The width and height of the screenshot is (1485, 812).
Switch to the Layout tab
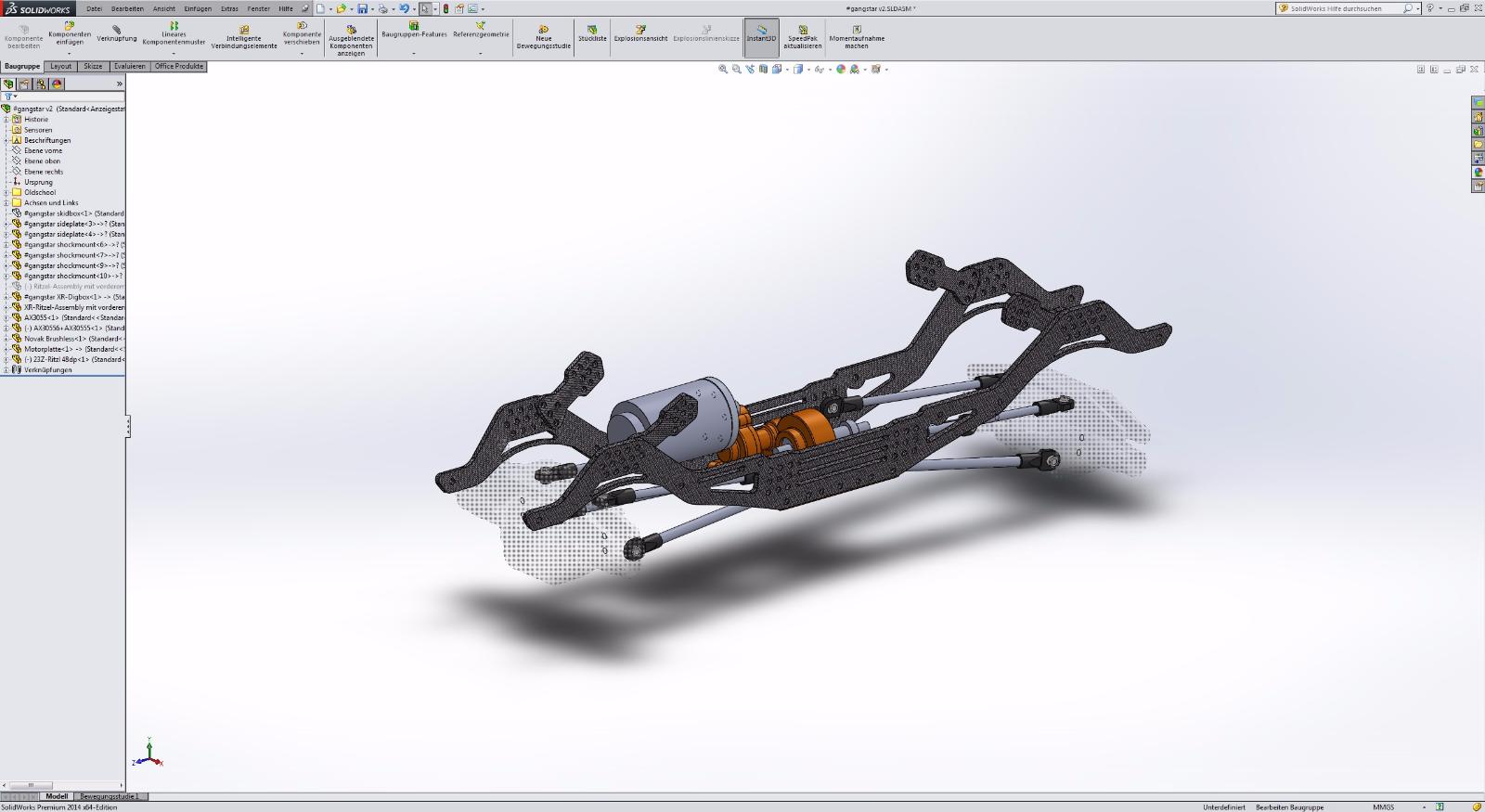click(60, 67)
